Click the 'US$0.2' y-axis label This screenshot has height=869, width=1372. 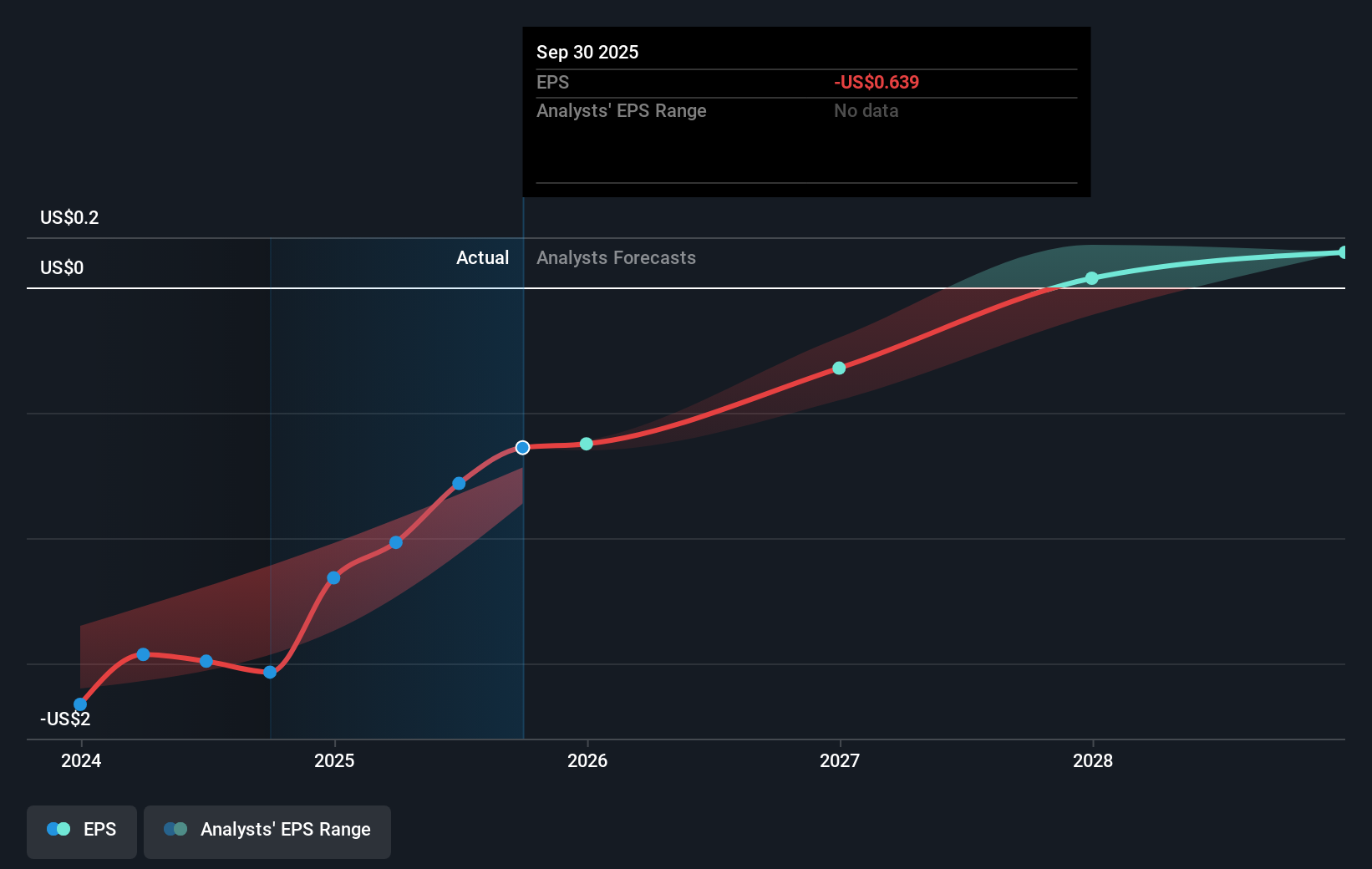point(69,217)
